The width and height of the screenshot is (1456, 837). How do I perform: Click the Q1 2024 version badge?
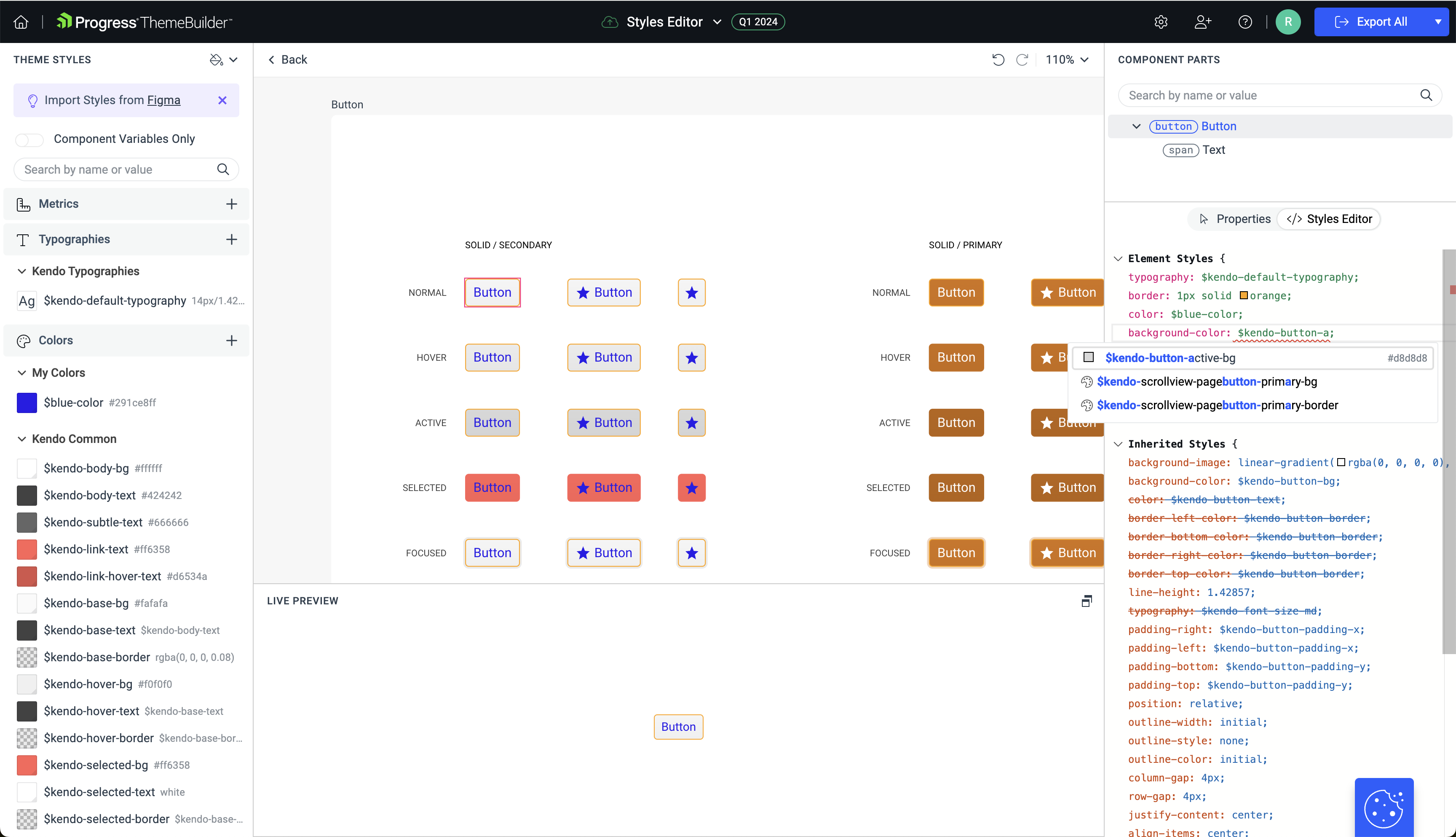pyautogui.click(x=758, y=22)
